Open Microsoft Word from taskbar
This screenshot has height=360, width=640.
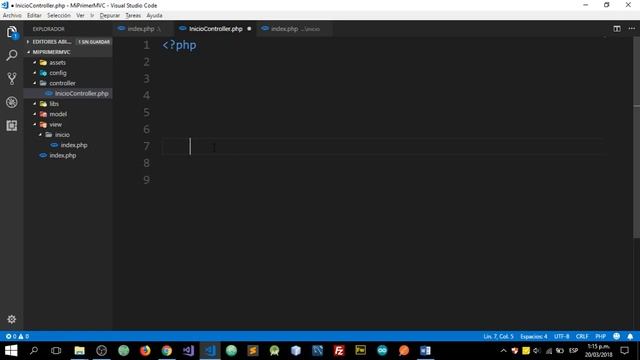[x=425, y=351]
